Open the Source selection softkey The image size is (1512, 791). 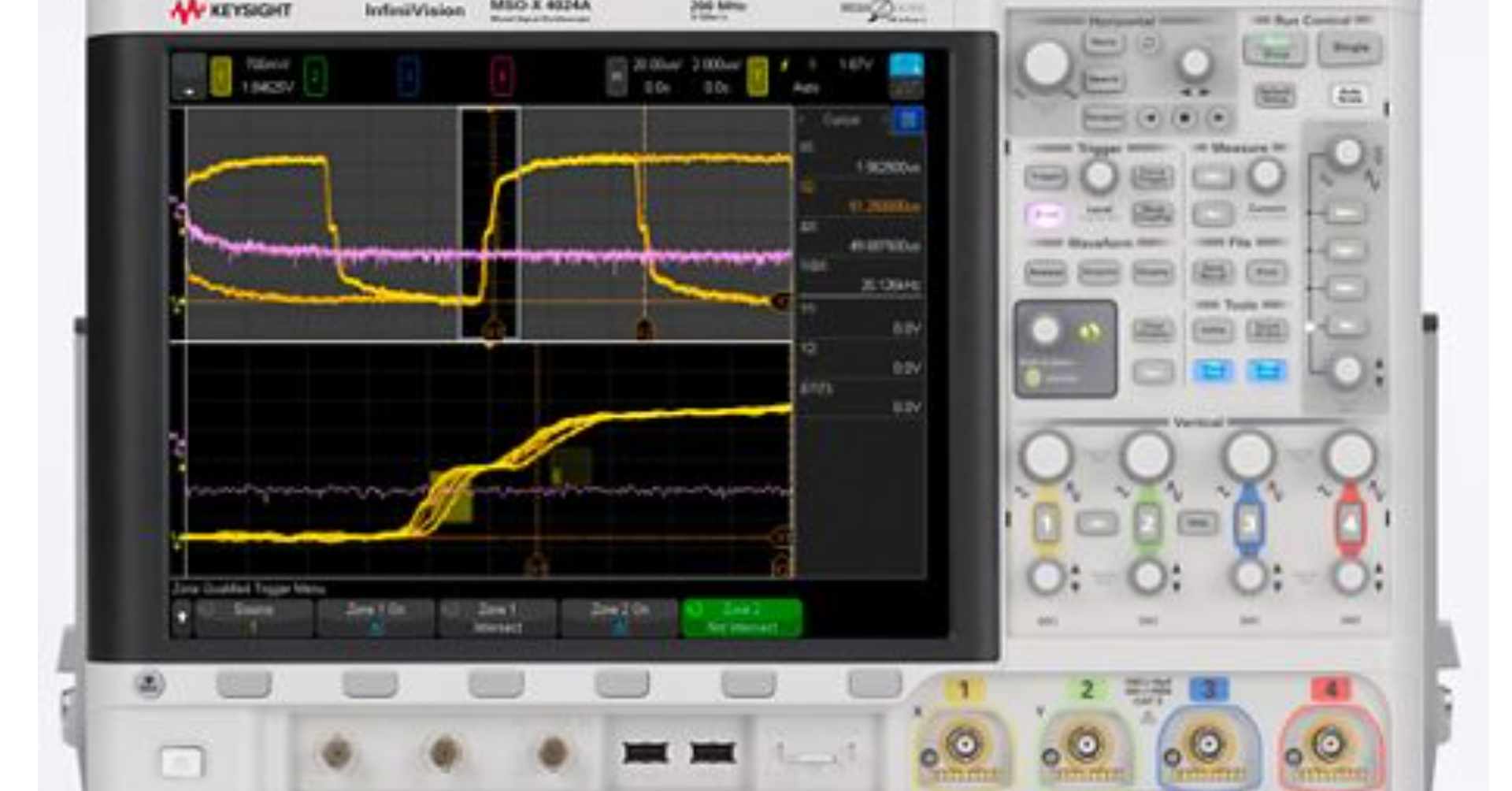tap(254, 618)
